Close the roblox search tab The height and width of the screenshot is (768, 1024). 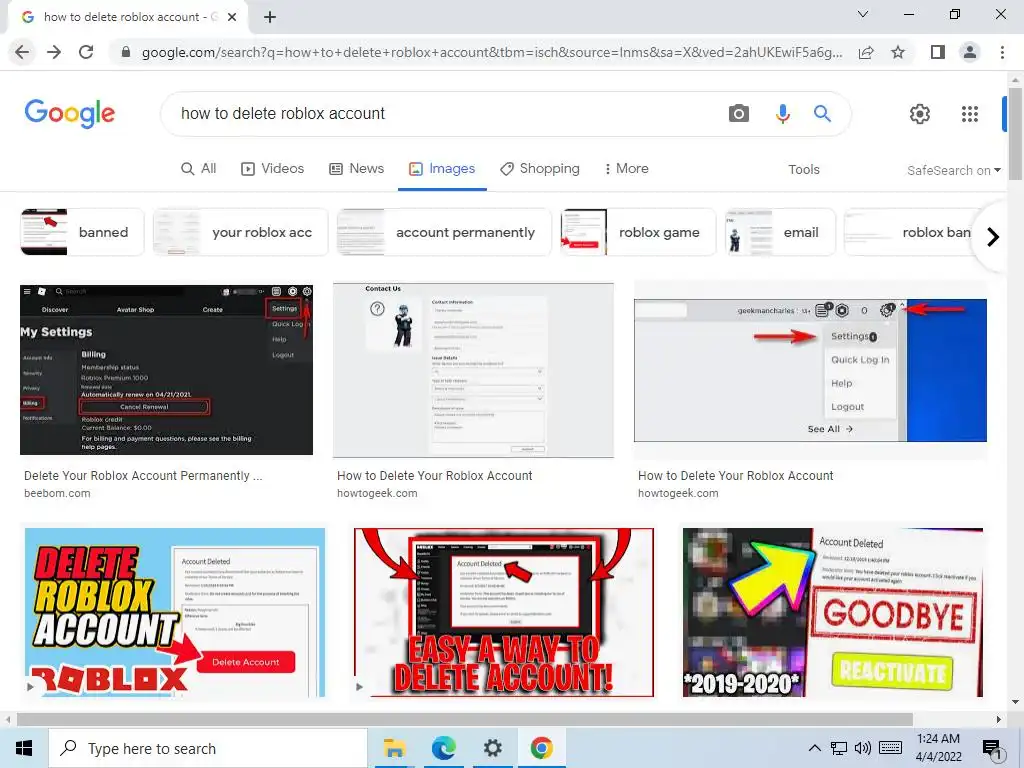point(232,17)
